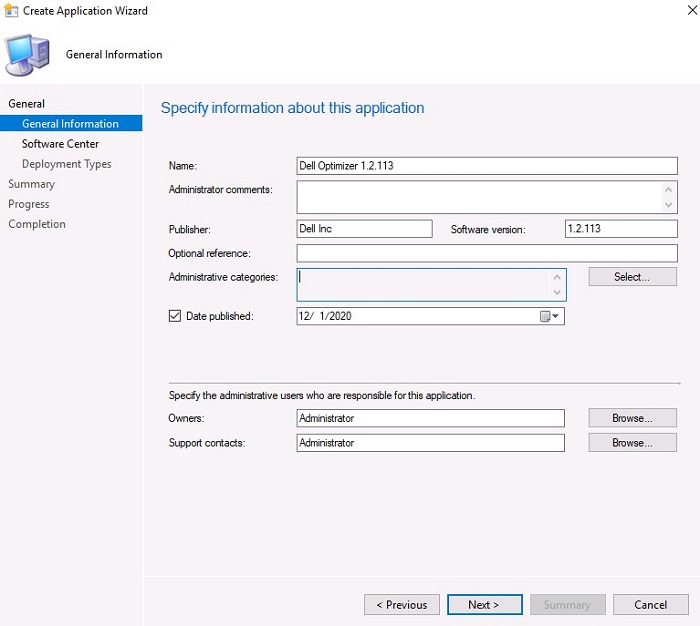700x626 pixels.
Task: Toggle the Date published checkbox
Action: [x=175, y=316]
